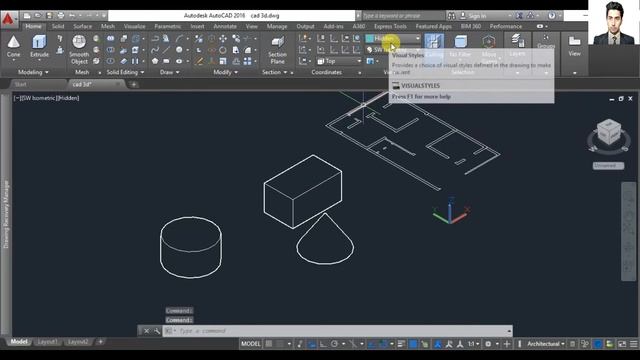Expand the Solid Editing panel
This screenshot has height=360, width=640.
(125, 72)
